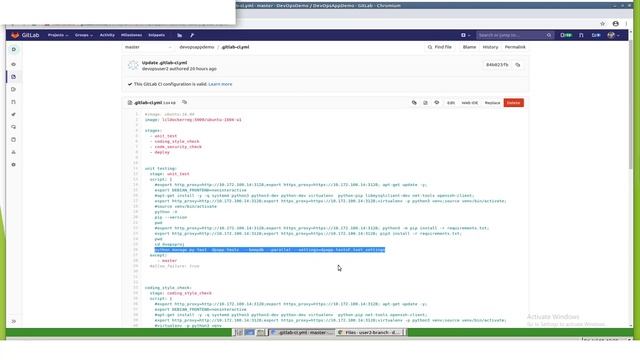640x360 pixels.
Task: Expand the Groups dropdown in navbar
Action: tap(84, 35)
